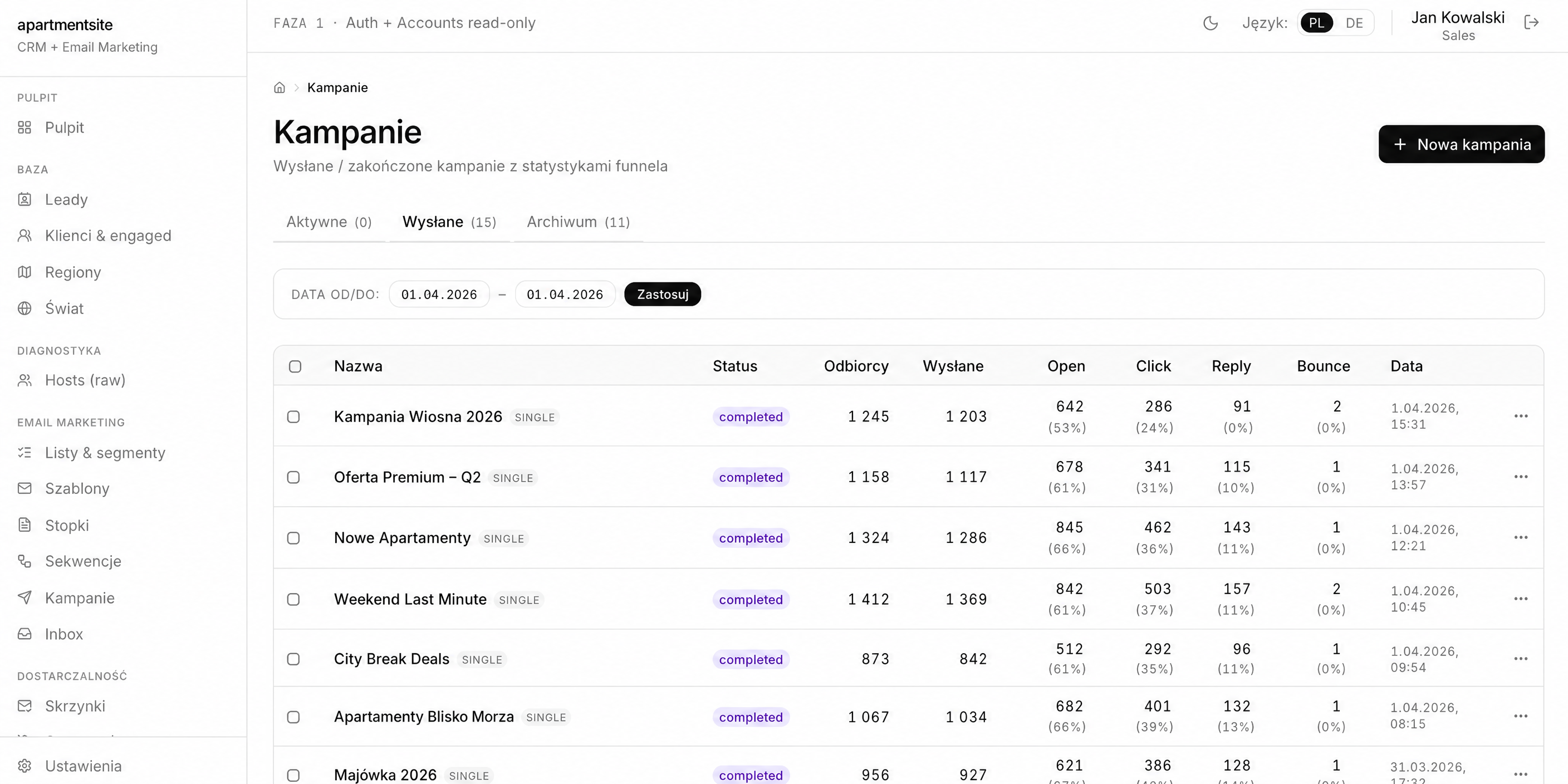The height and width of the screenshot is (784, 1568).
Task: Select the Majówka 2026 row checkbox
Action: (293, 776)
